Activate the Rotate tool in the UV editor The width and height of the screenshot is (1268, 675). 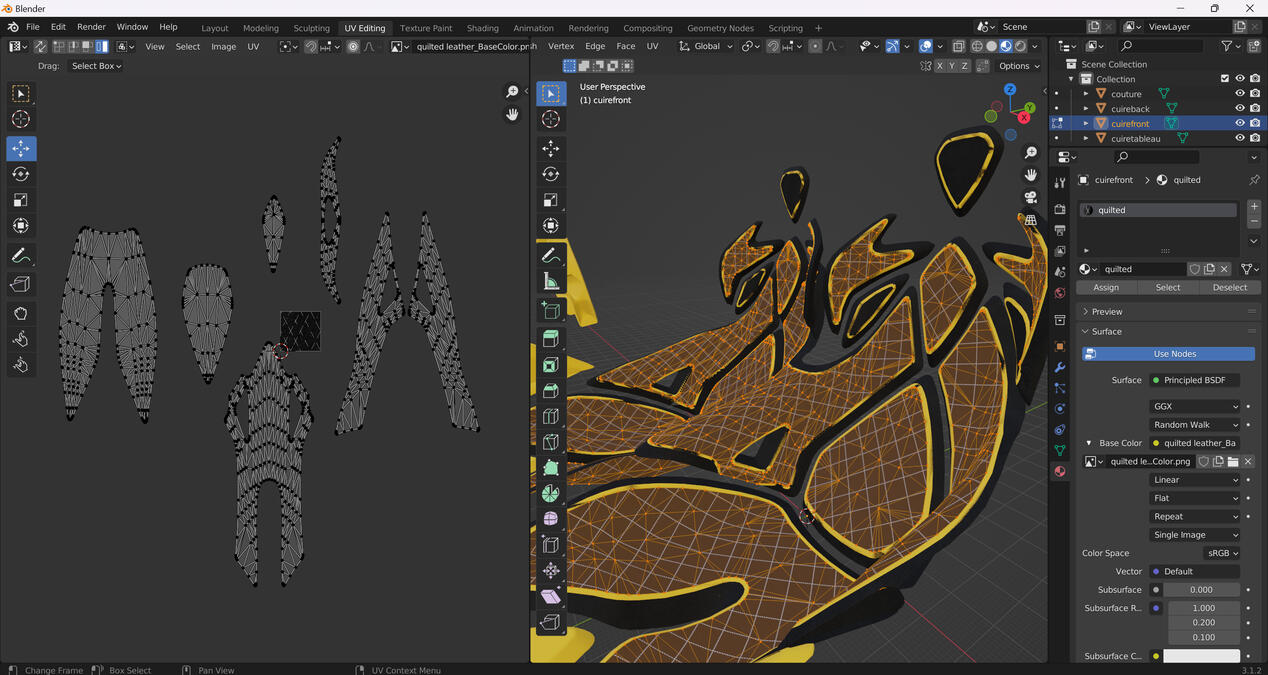pyautogui.click(x=20, y=174)
